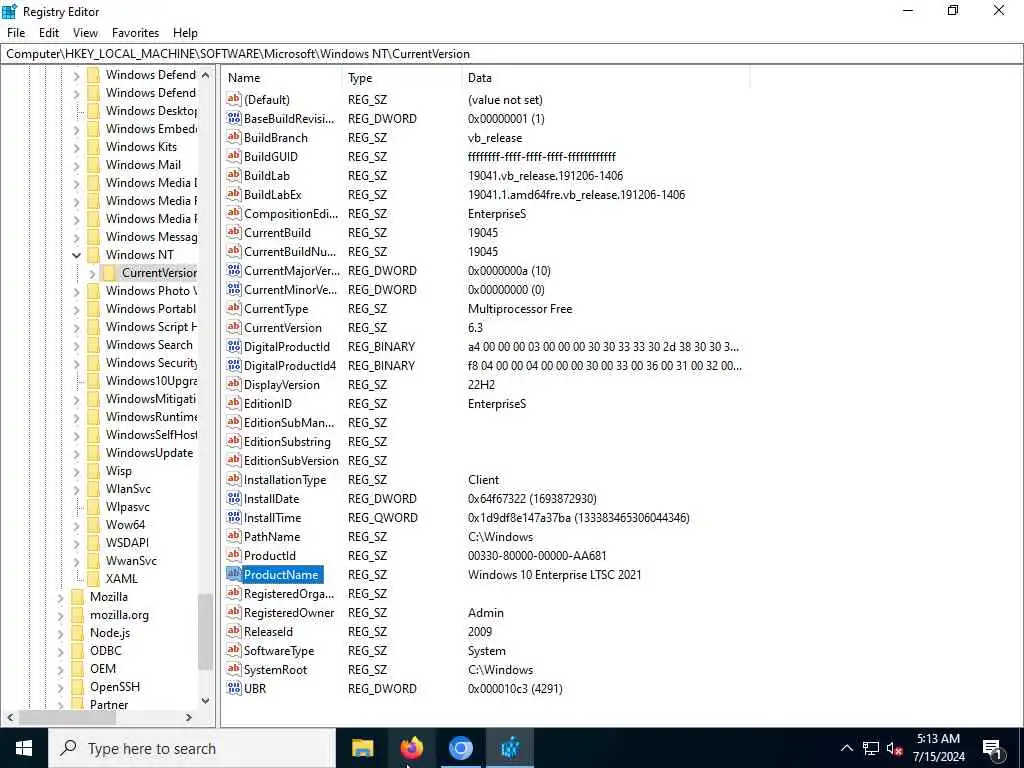Click the folder icon beside Mozilla key
Image resolution: width=1024 pixels, height=768 pixels.
click(78, 597)
